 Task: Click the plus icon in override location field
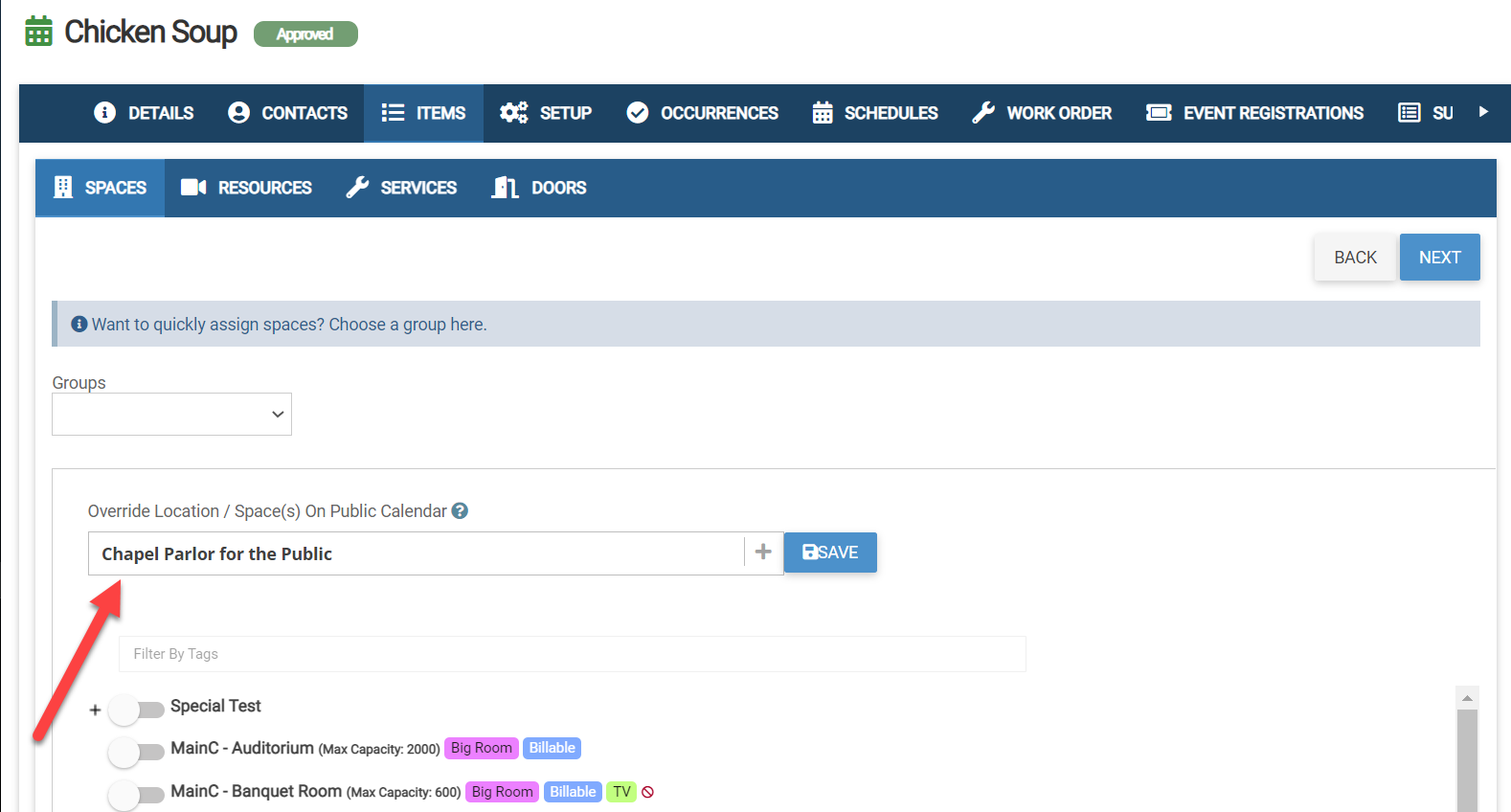[x=763, y=553]
